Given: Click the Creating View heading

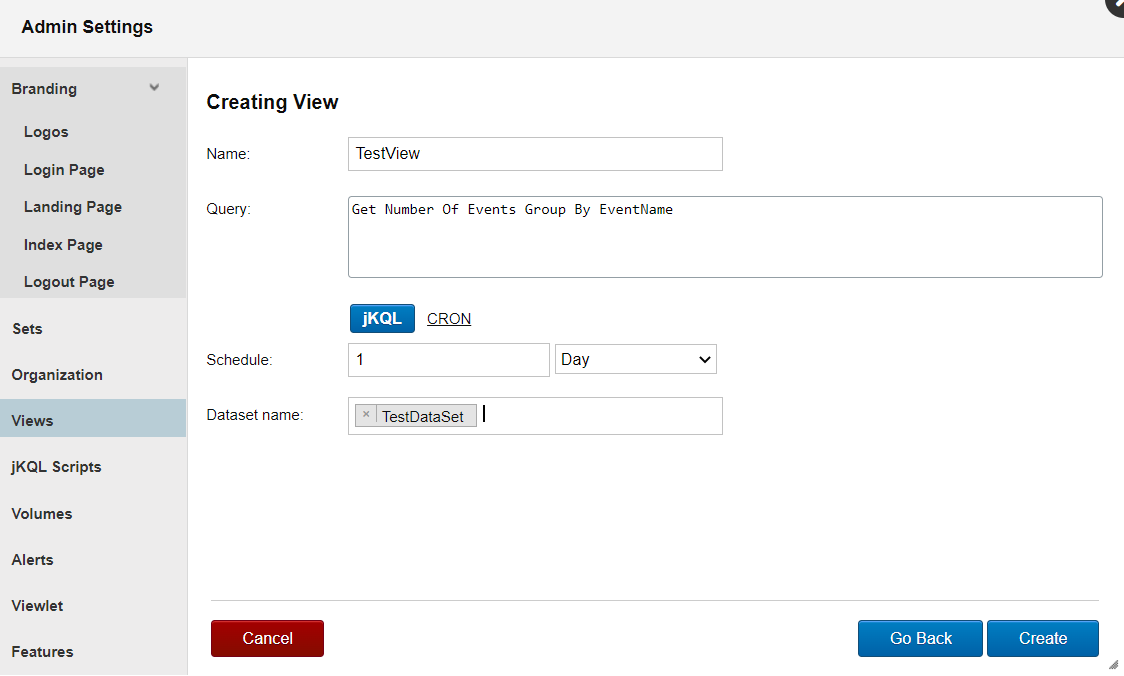Looking at the screenshot, I should coord(272,103).
